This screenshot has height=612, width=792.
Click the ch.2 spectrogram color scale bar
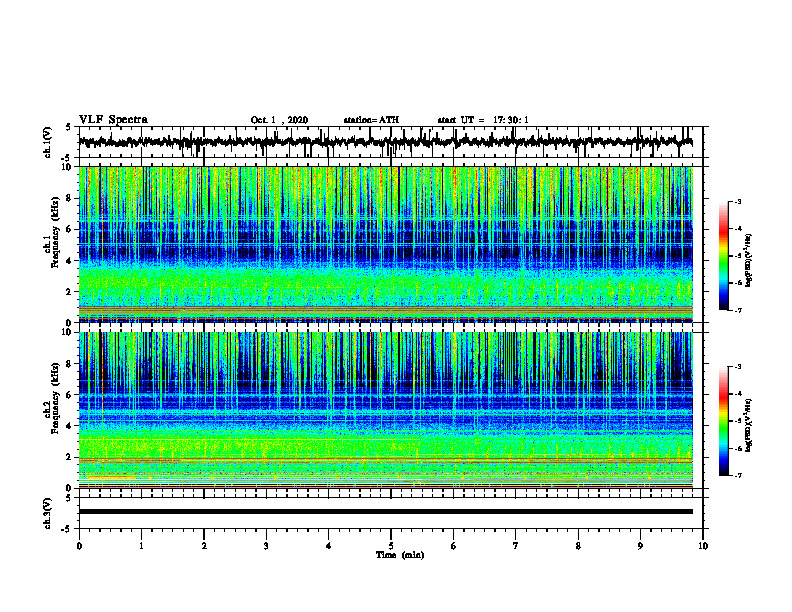[723, 421]
